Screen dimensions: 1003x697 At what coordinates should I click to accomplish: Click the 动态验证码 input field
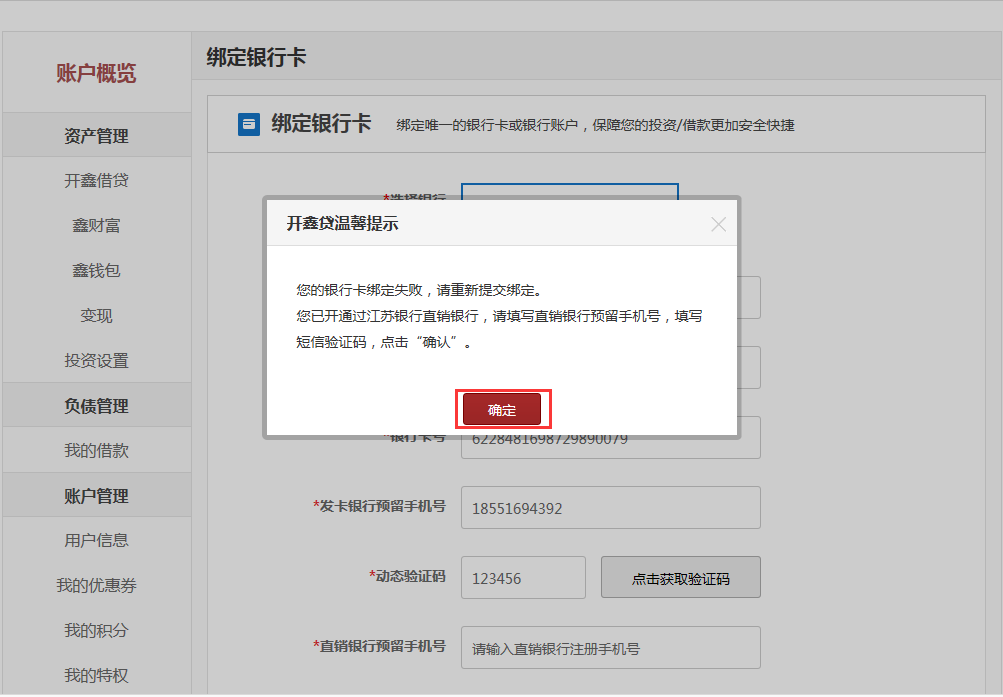click(523, 577)
